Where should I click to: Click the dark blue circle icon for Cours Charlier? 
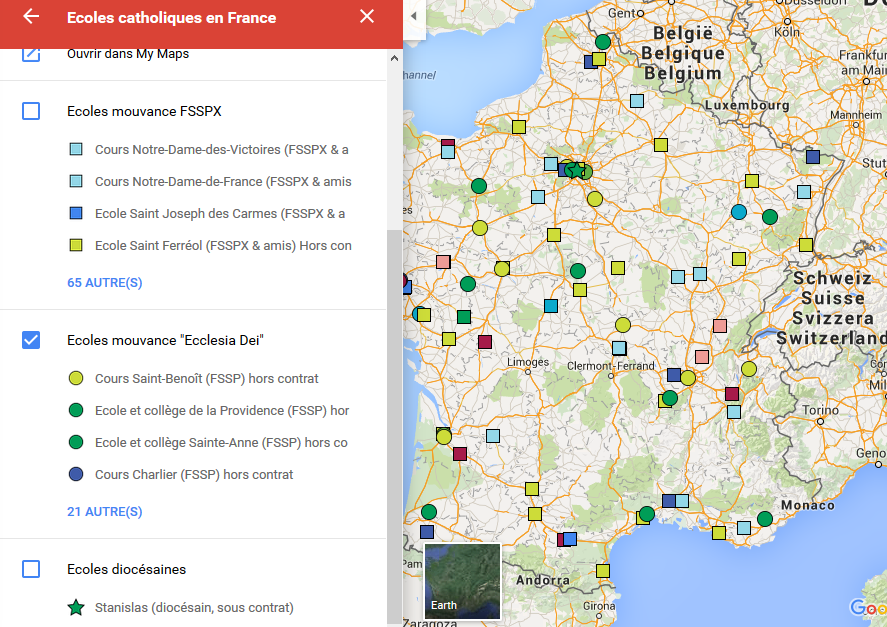(76, 475)
